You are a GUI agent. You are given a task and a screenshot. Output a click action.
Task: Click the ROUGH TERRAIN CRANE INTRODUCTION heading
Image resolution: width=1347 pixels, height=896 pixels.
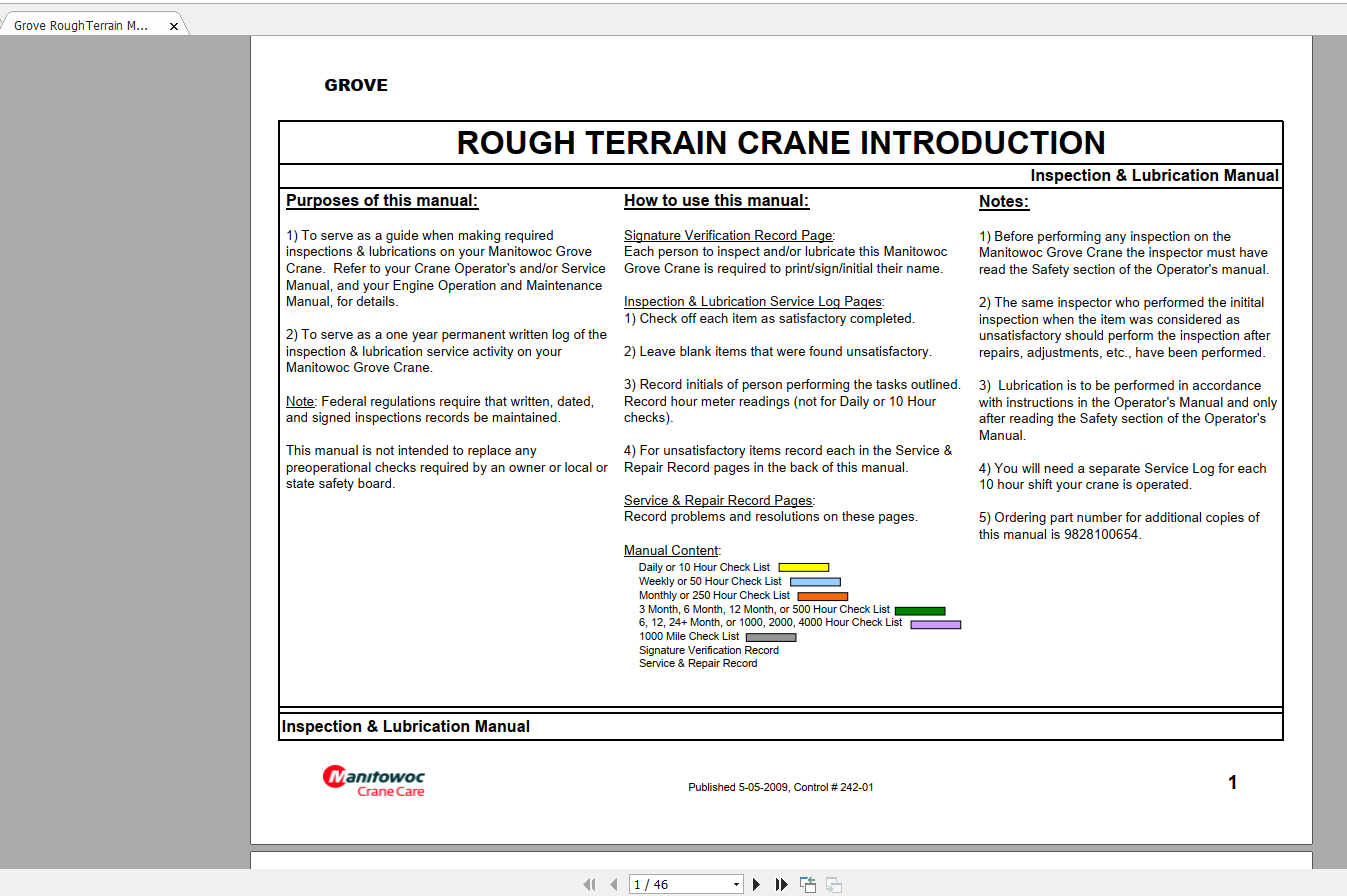tap(781, 143)
